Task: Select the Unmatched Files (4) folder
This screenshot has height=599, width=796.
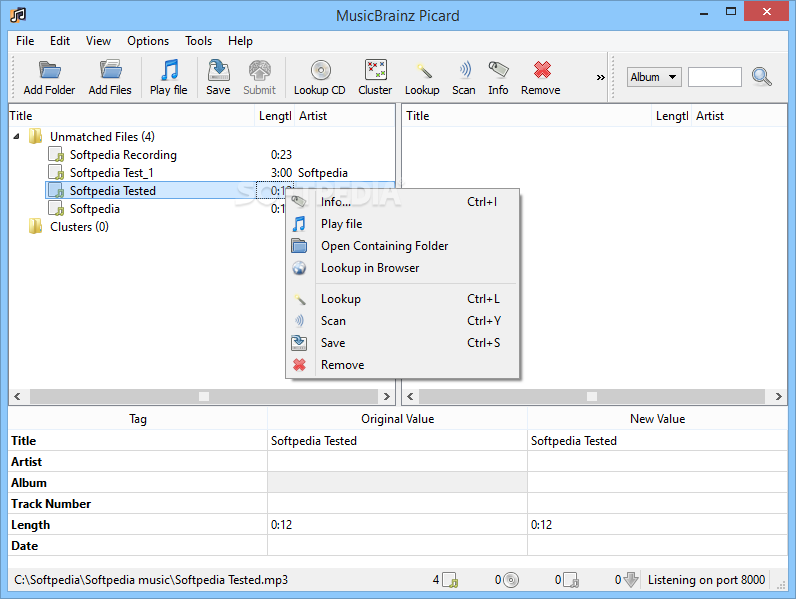Action: pyautogui.click(x=102, y=137)
